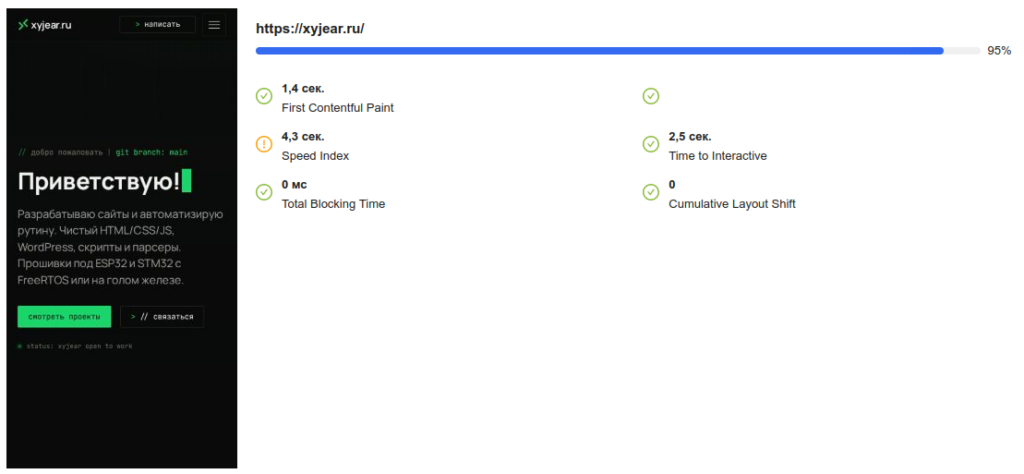The width and height of the screenshot is (1024, 474).
Task: Click the mobile site preview thumbnail
Action: (x=122, y=238)
